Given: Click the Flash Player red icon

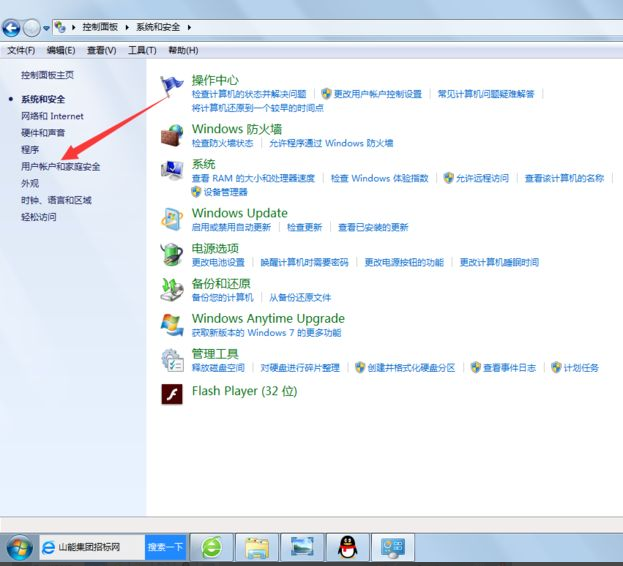Looking at the screenshot, I should [172, 392].
